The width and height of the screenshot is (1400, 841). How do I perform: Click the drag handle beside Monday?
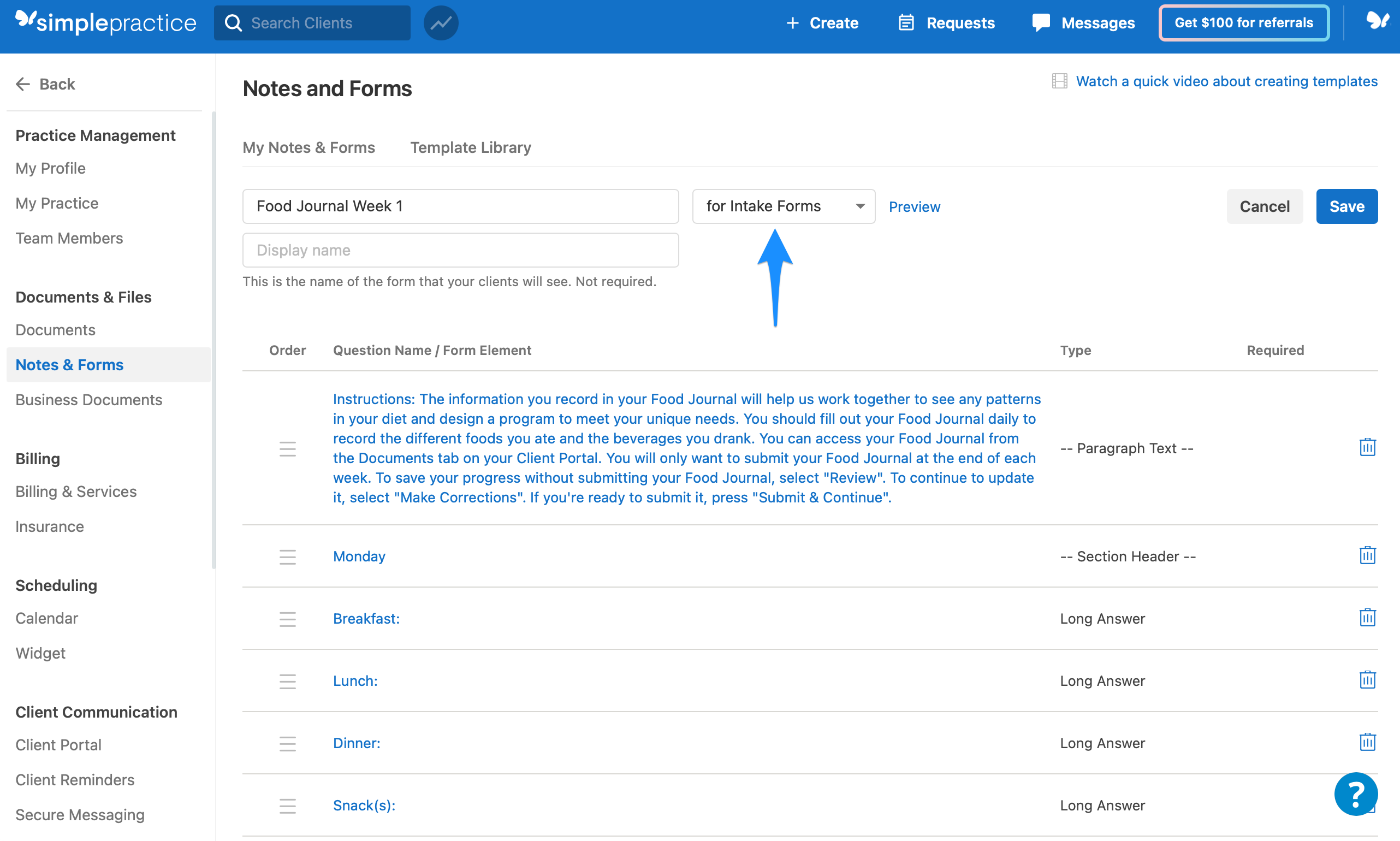click(287, 556)
